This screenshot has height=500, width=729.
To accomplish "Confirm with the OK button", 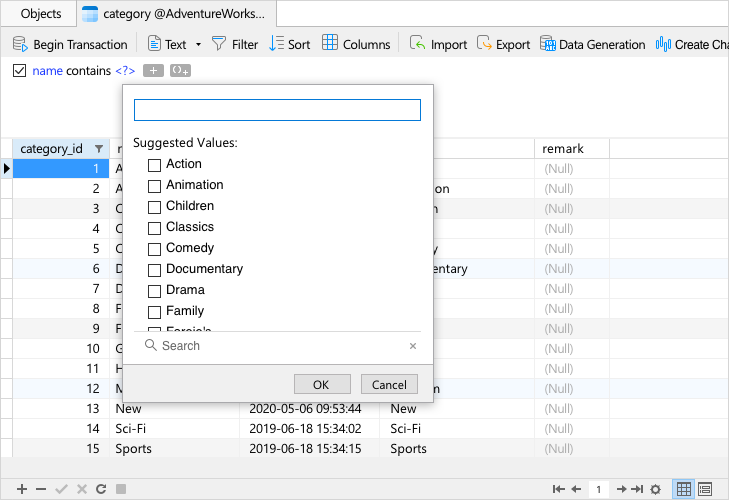I will pos(322,385).
